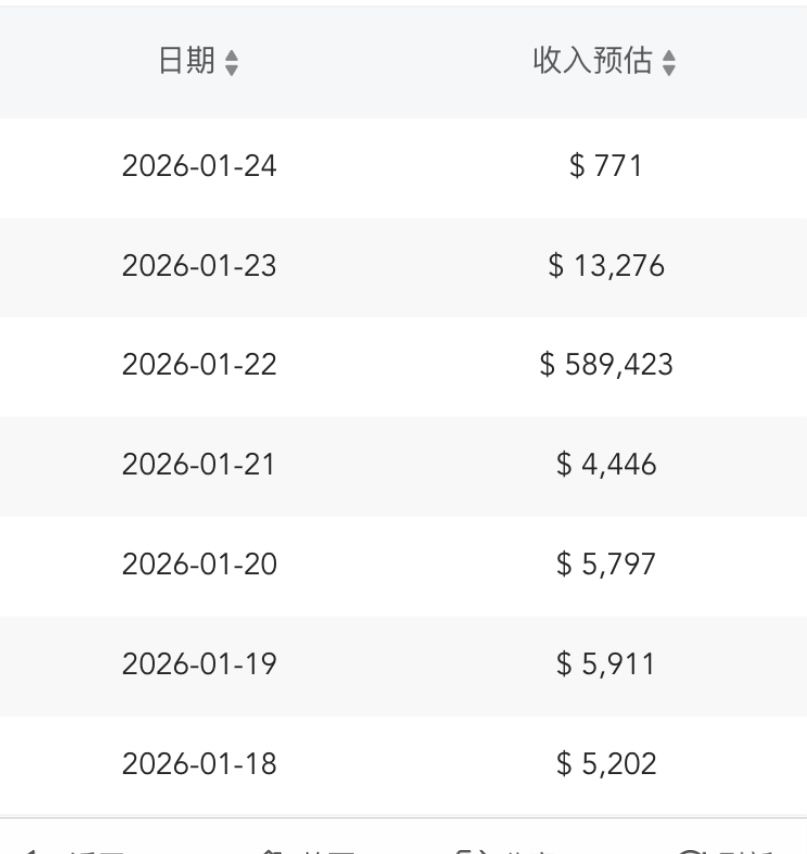Click the $ 5,797 revenue estimate

point(605,565)
